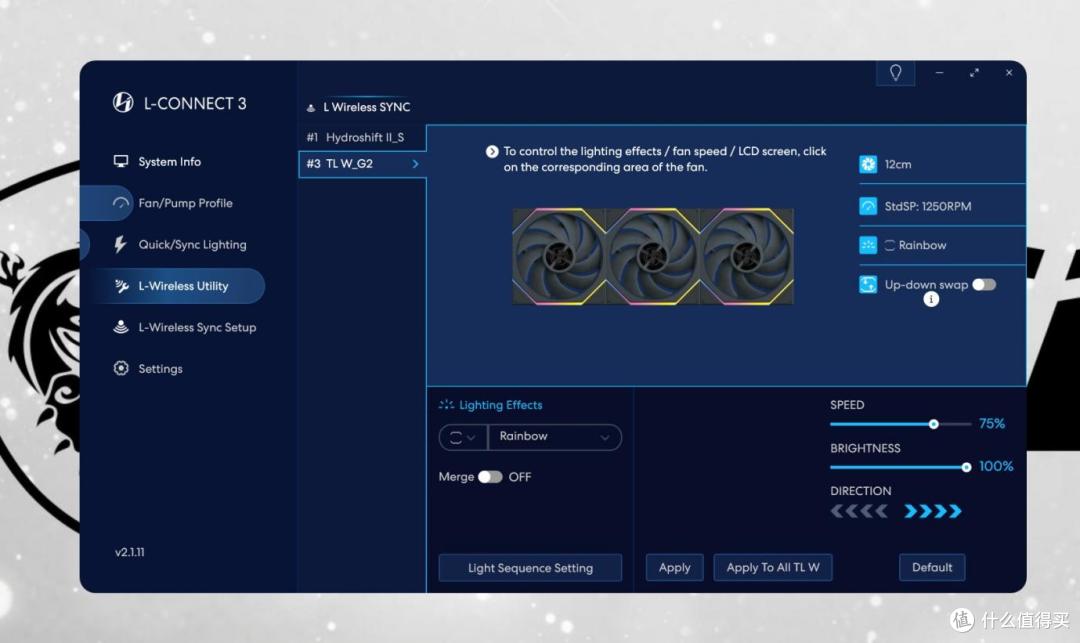Select device #1 Hydroshift II_S
This screenshot has width=1080, height=643.
point(362,137)
